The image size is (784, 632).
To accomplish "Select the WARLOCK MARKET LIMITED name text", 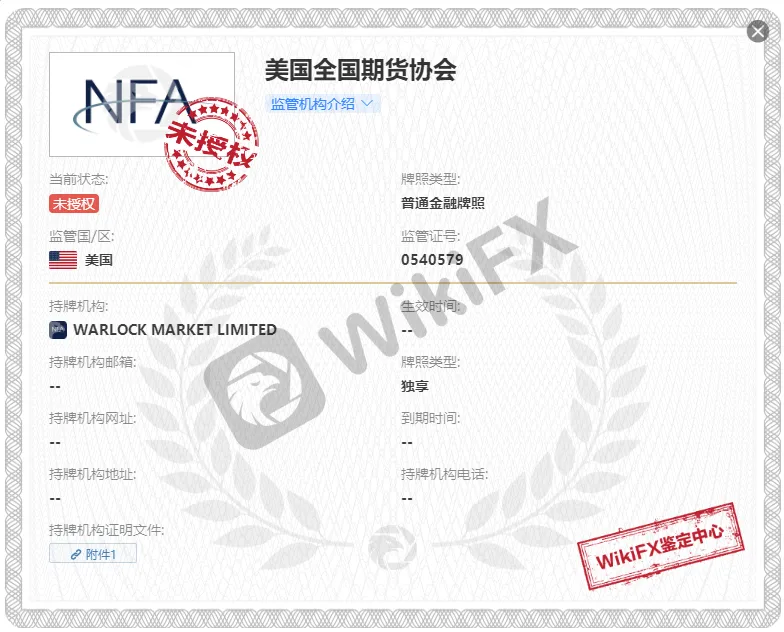I will coord(175,330).
